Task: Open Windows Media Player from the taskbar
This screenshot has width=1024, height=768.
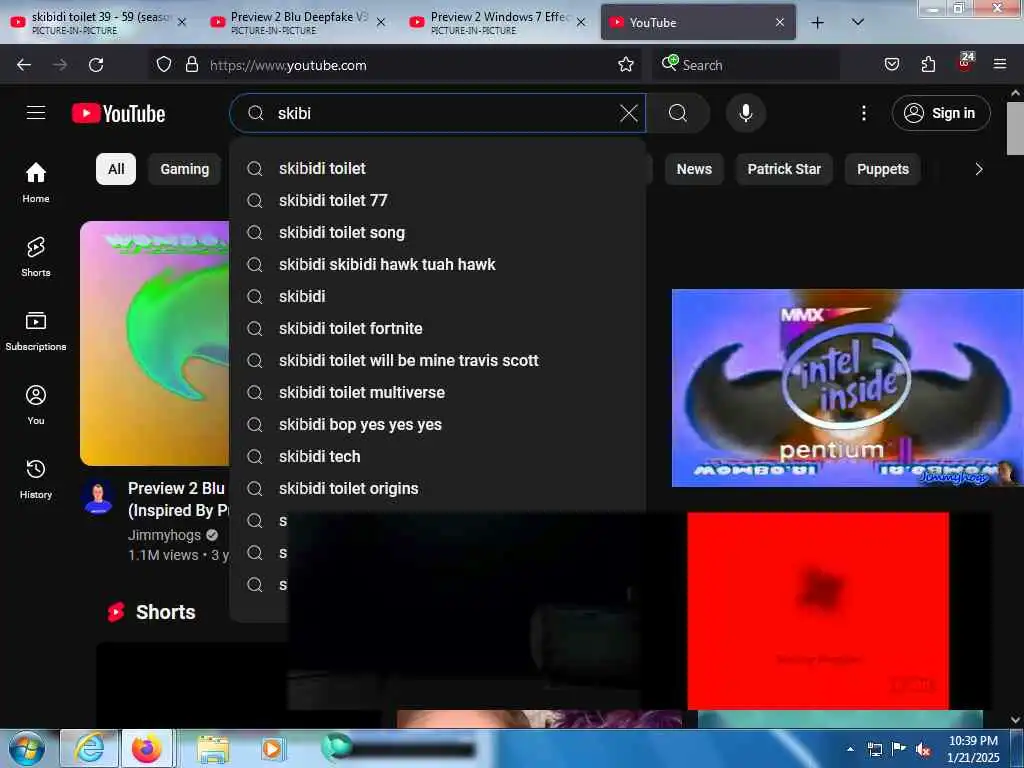Action: (272, 748)
